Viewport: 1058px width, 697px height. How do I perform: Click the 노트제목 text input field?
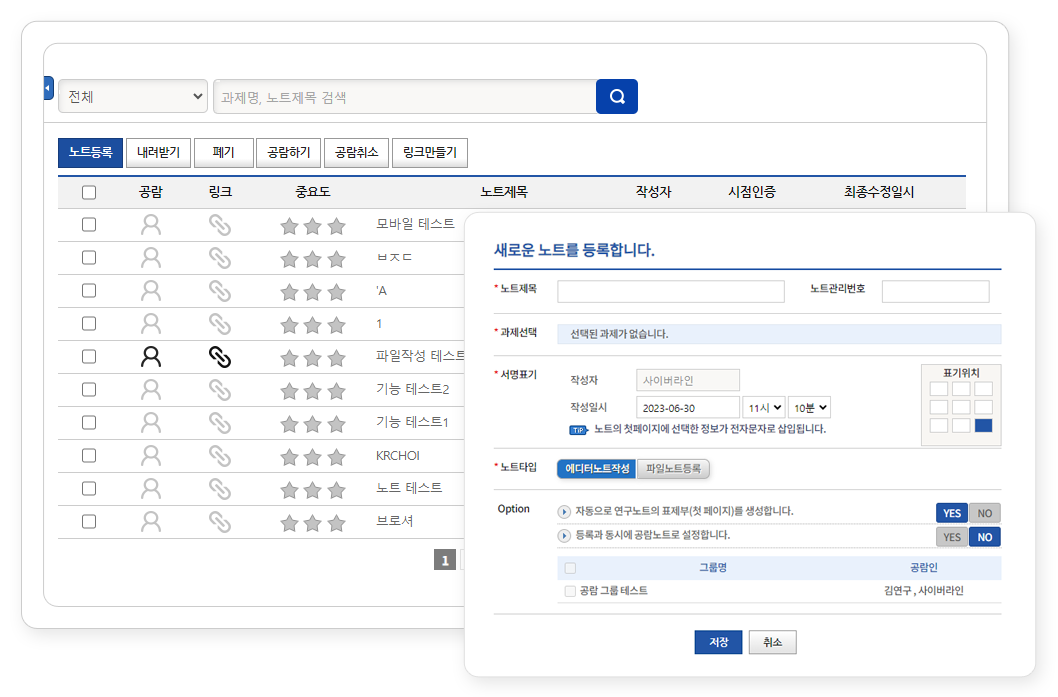point(670,291)
